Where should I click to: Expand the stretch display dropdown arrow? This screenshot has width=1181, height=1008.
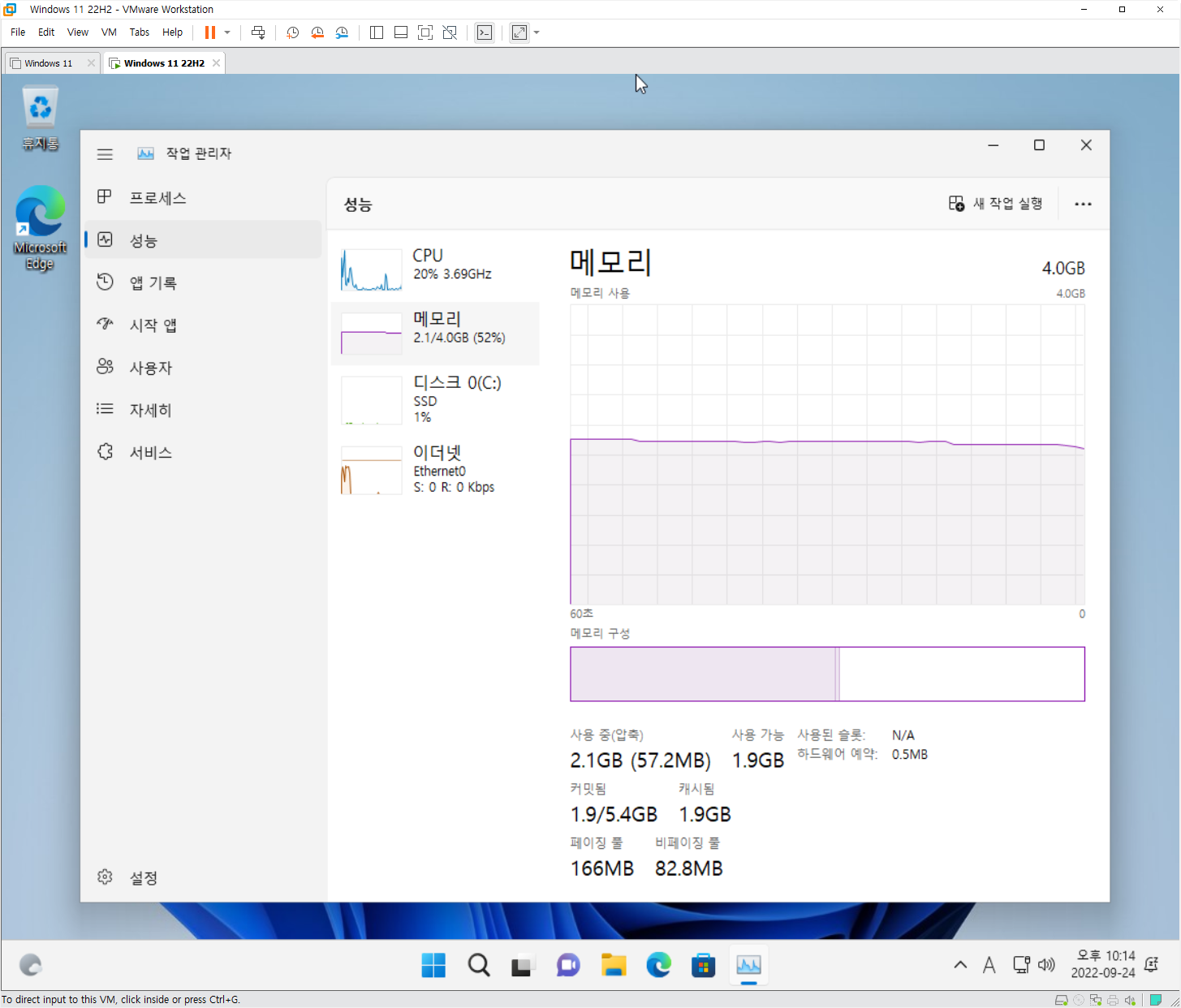(x=537, y=32)
